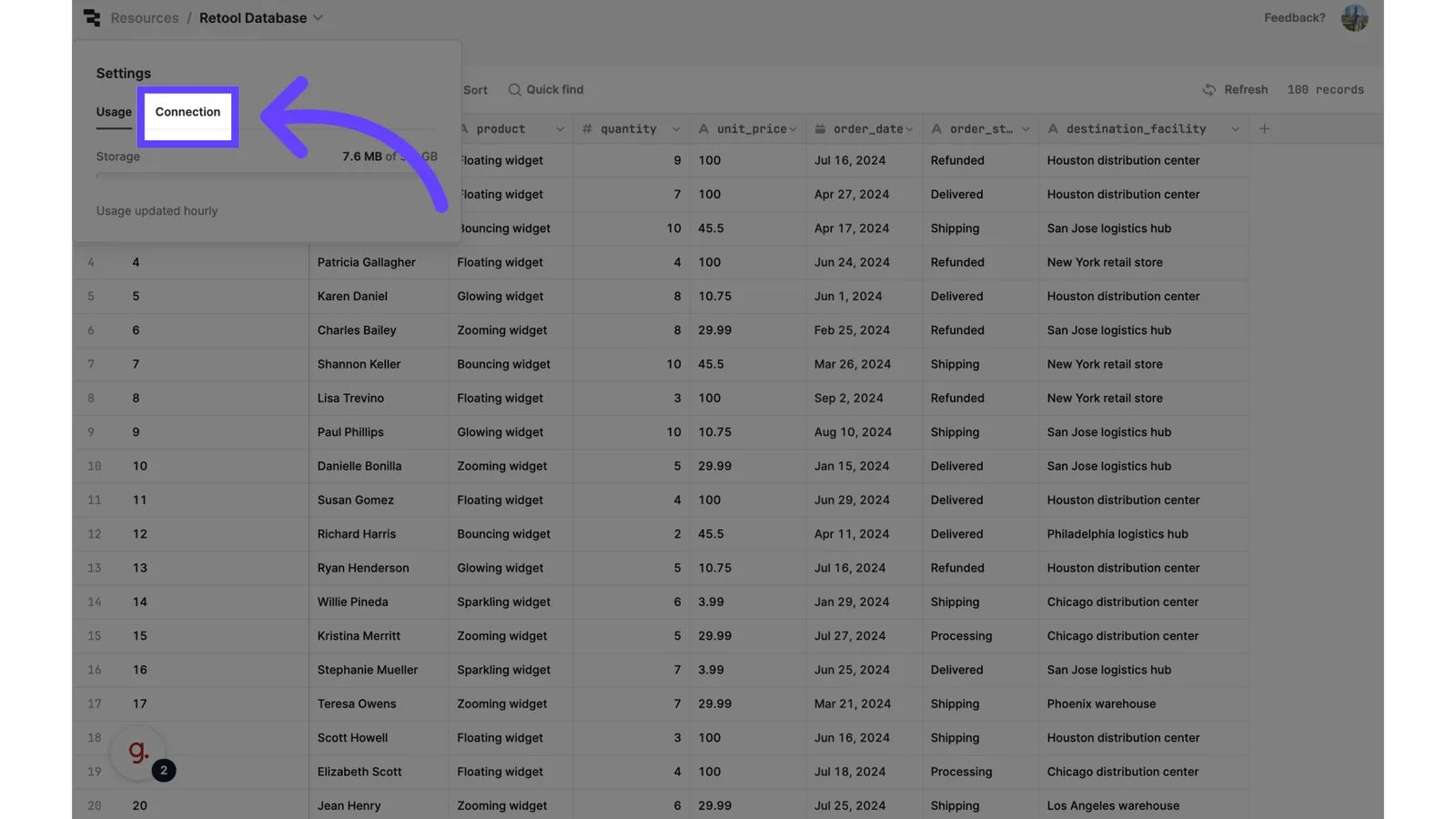Click Processing status in Elizabeth Scott row
Screen dimensions: 1456x819
(980, 772)
